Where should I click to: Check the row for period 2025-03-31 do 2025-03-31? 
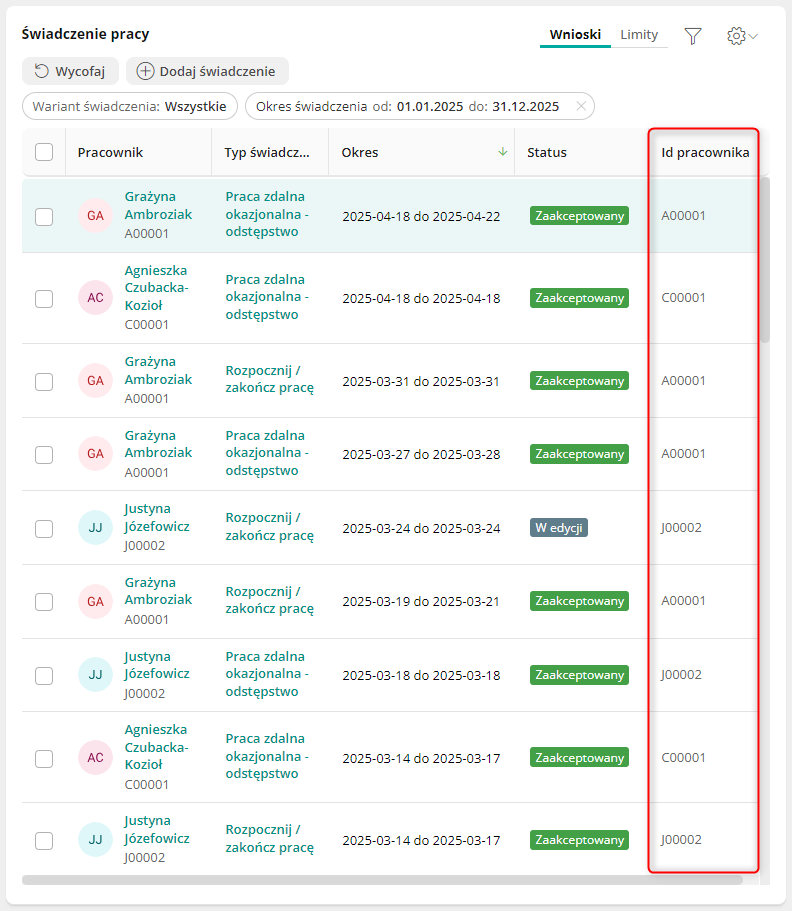[44, 382]
